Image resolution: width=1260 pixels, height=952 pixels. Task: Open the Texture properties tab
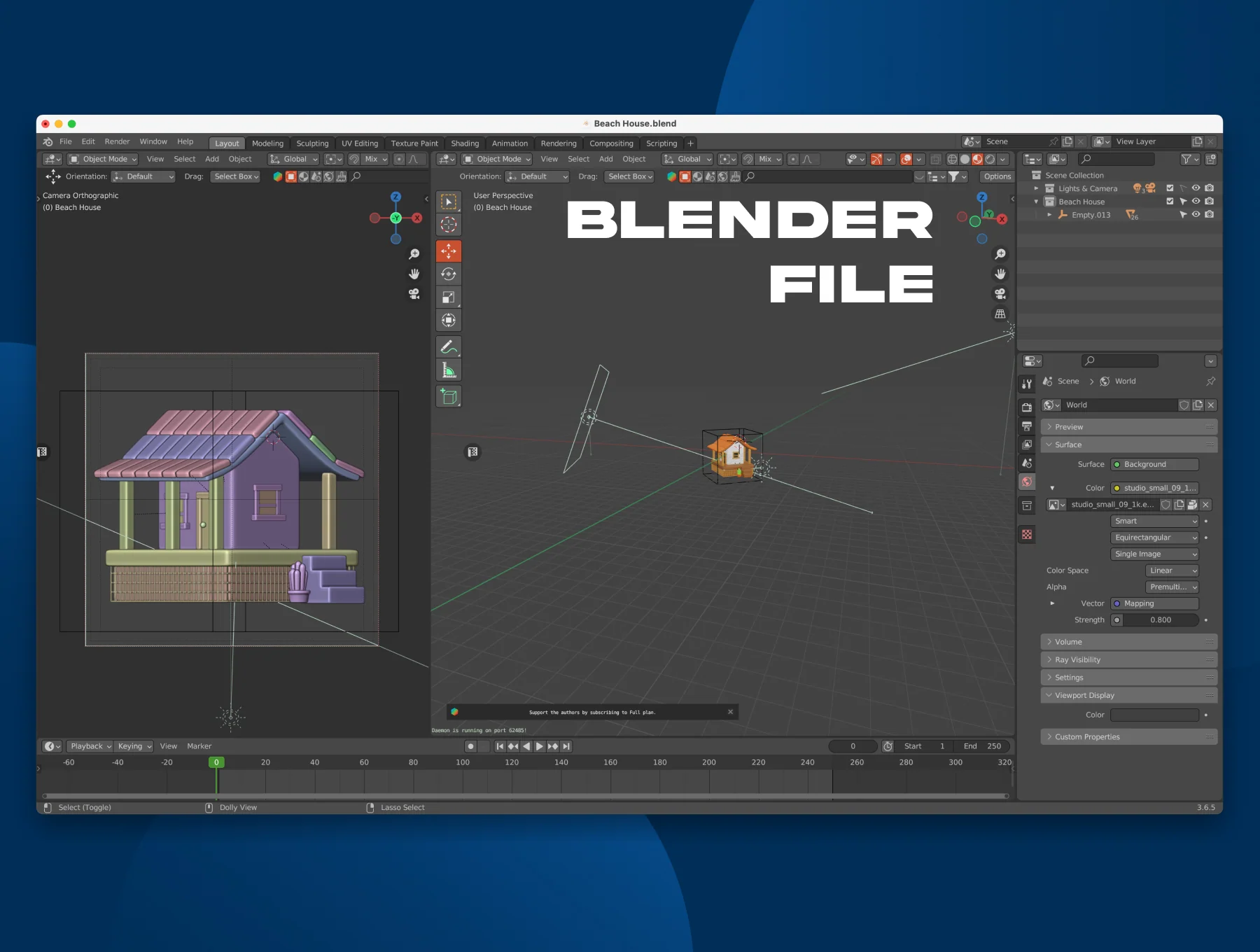1027,535
